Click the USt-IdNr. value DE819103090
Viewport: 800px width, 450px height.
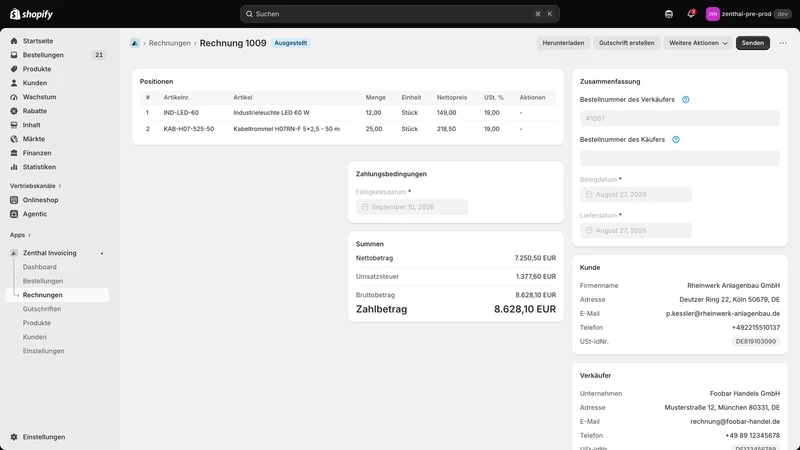[756, 342]
